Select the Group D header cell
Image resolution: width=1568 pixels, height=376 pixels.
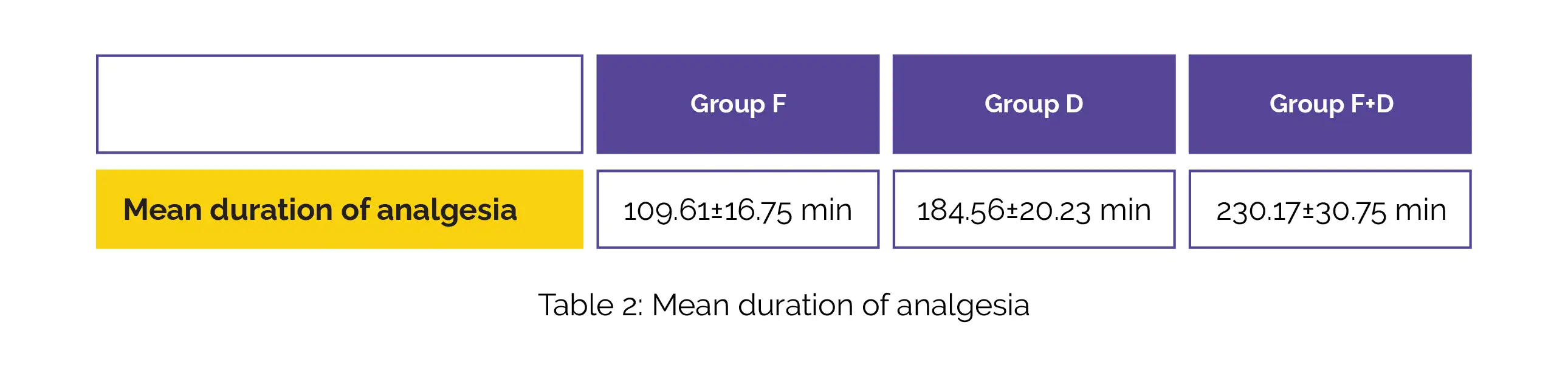click(1034, 104)
